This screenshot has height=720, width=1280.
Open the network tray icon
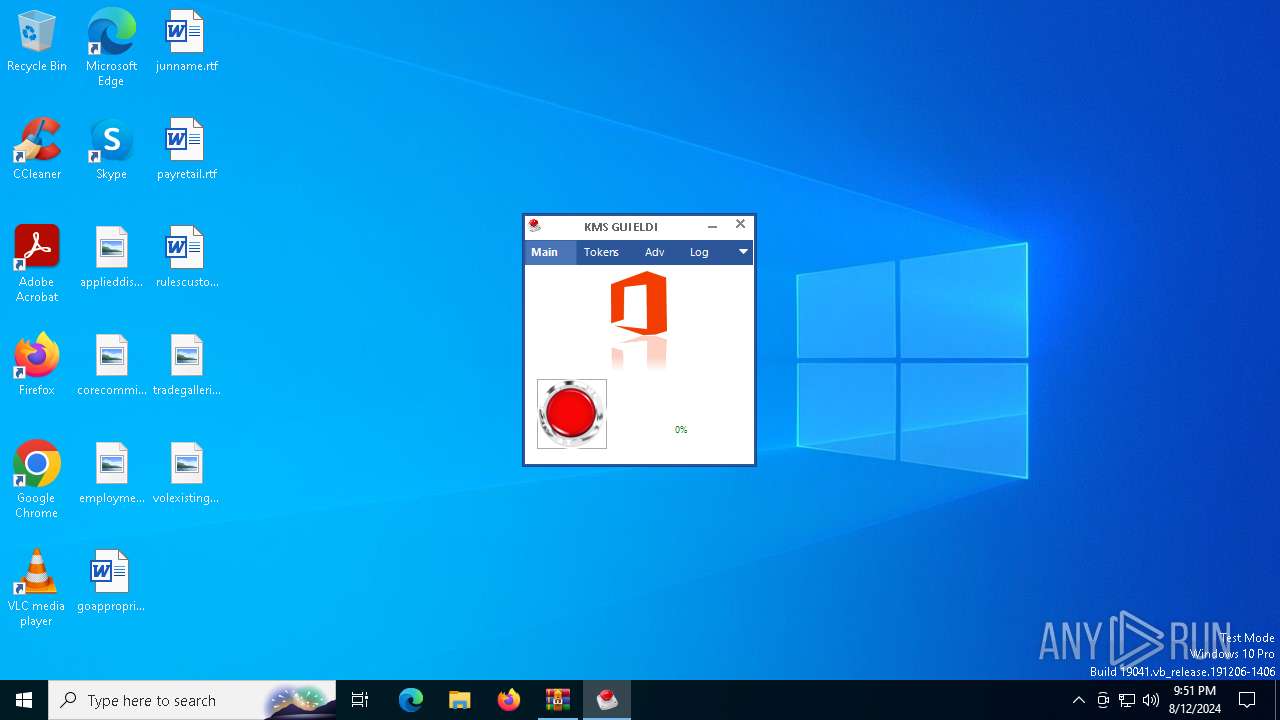tap(1127, 700)
